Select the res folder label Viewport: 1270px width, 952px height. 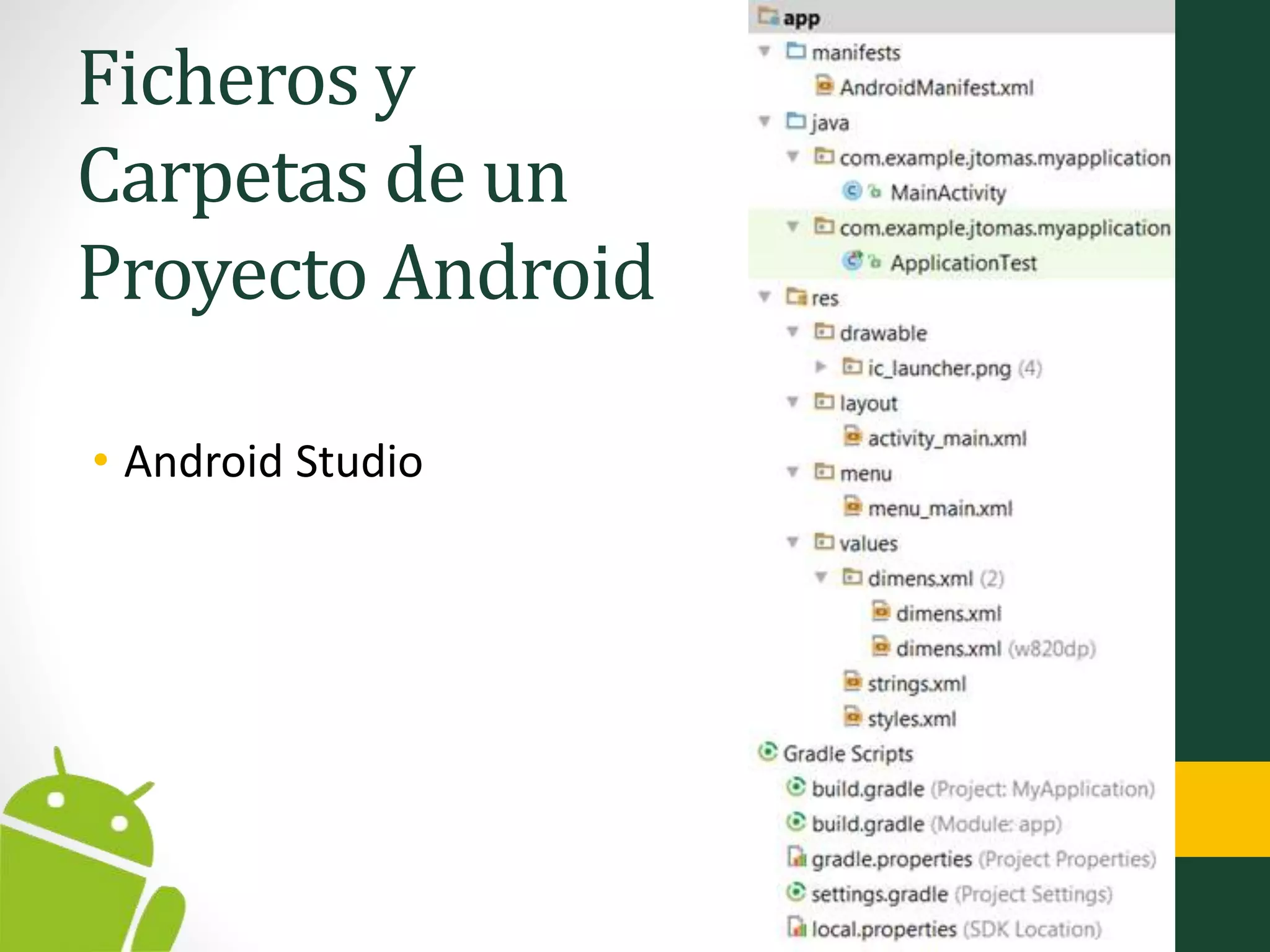825,299
